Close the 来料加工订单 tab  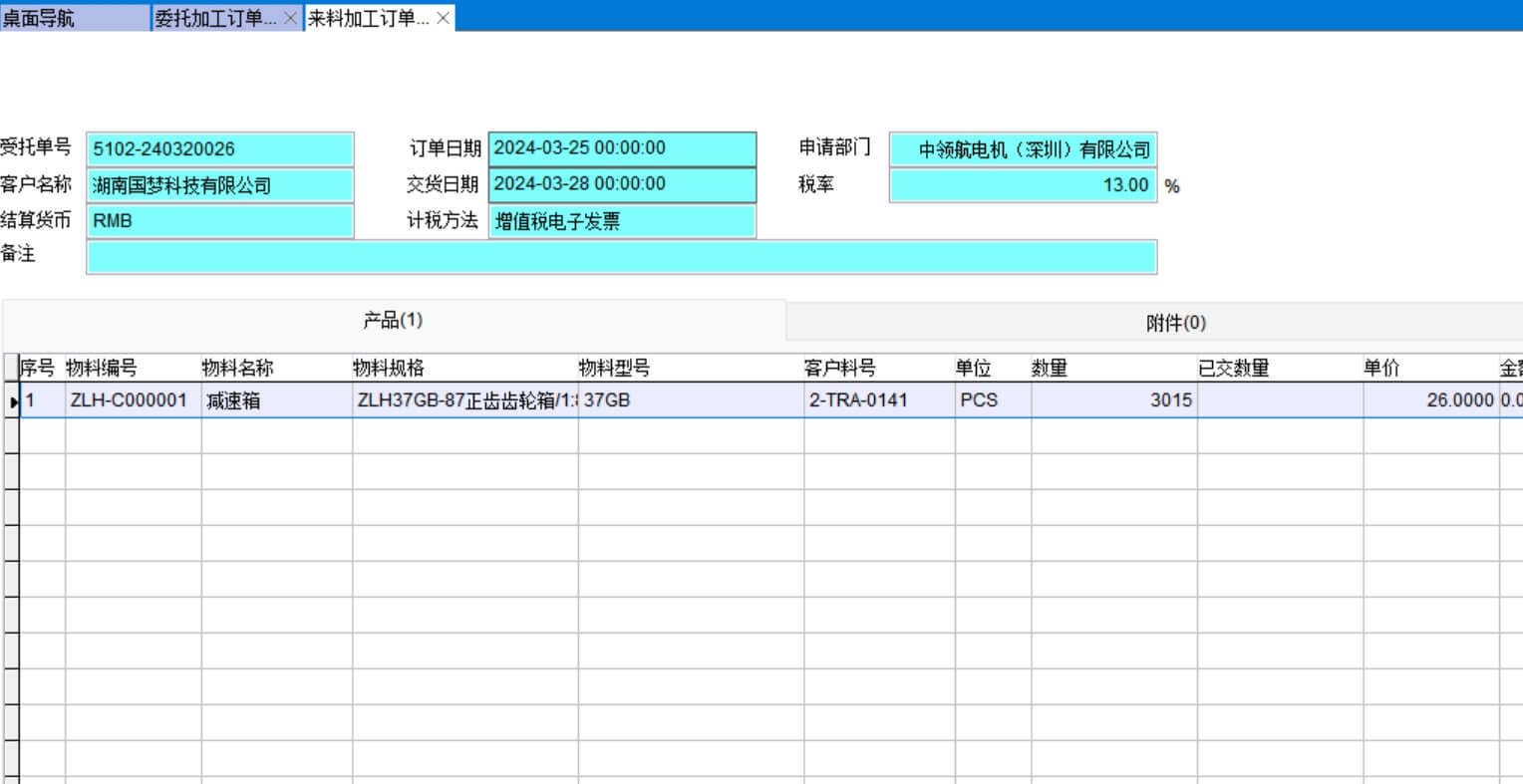[x=443, y=18]
